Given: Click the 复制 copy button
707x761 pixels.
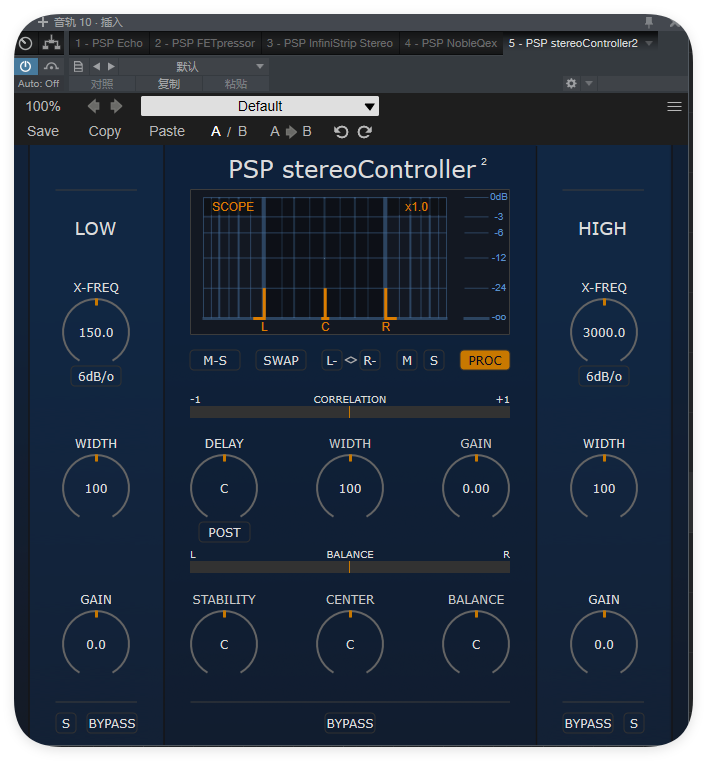Looking at the screenshot, I should 168,84.
